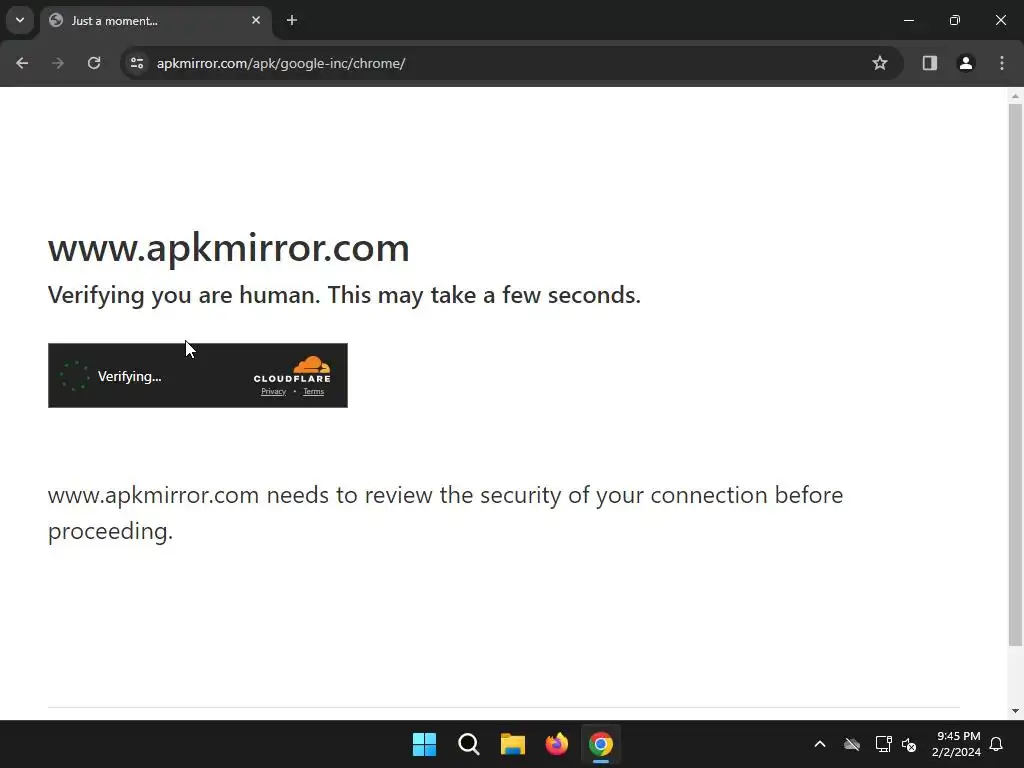Open File Explorer from the taskbar
This screenshot has width=1024, height=768.
tap(513, 744)
